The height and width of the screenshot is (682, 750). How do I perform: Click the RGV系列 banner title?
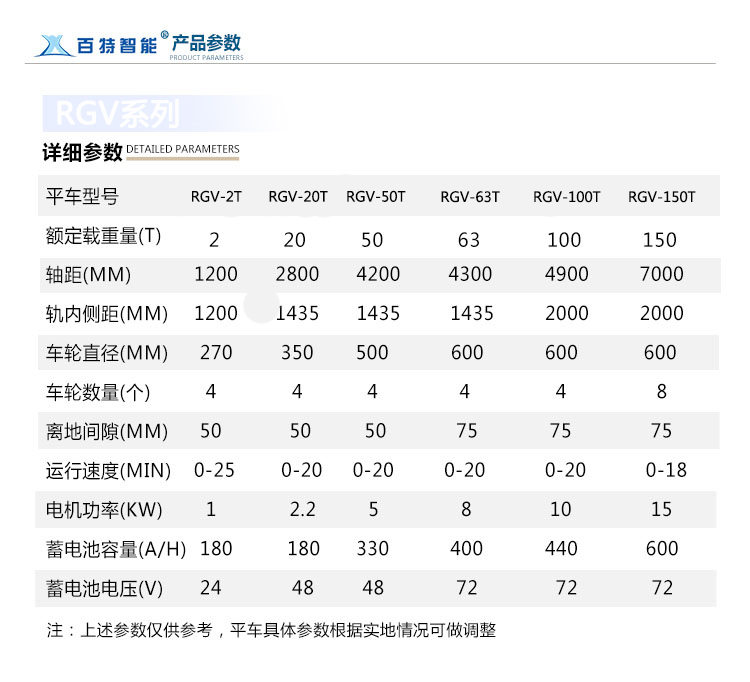tap(117, 114)
